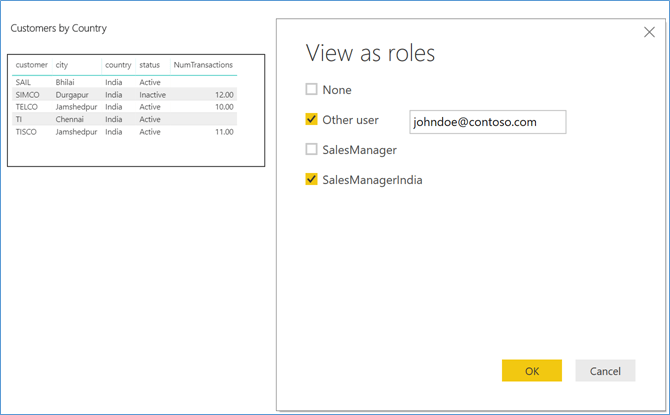Viewport: 670px width, 415px height.
Task: Confirm roles with the OK button
Action: 531,371
